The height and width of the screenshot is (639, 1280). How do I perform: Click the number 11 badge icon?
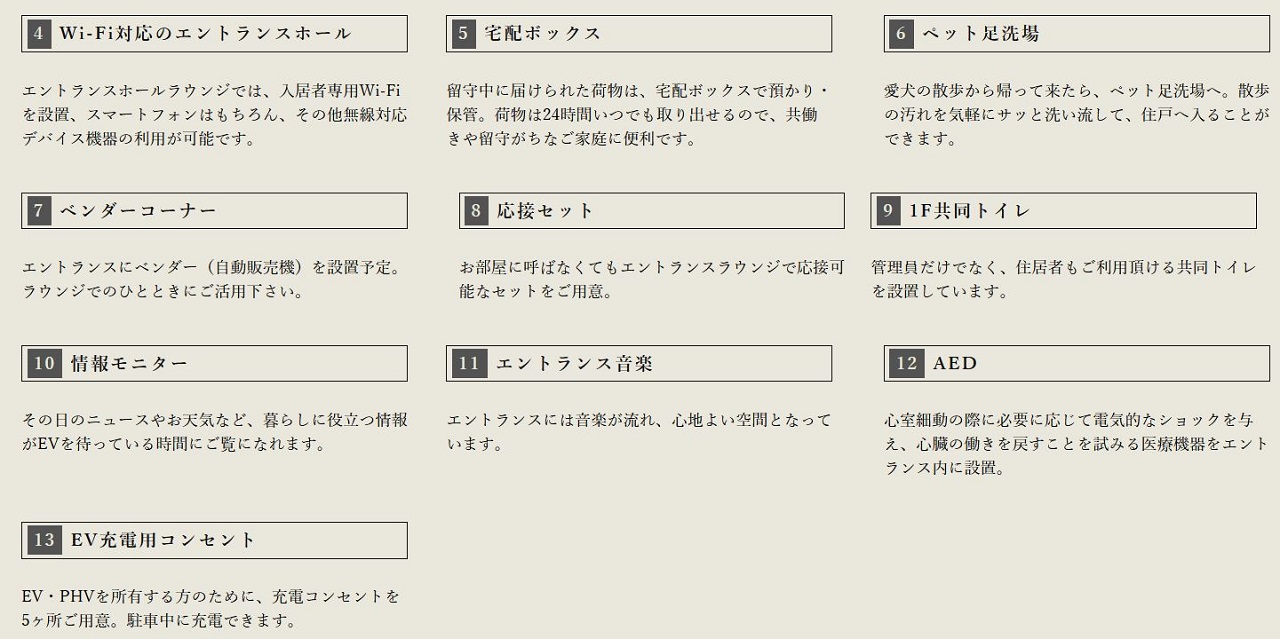tap(469, 364)
